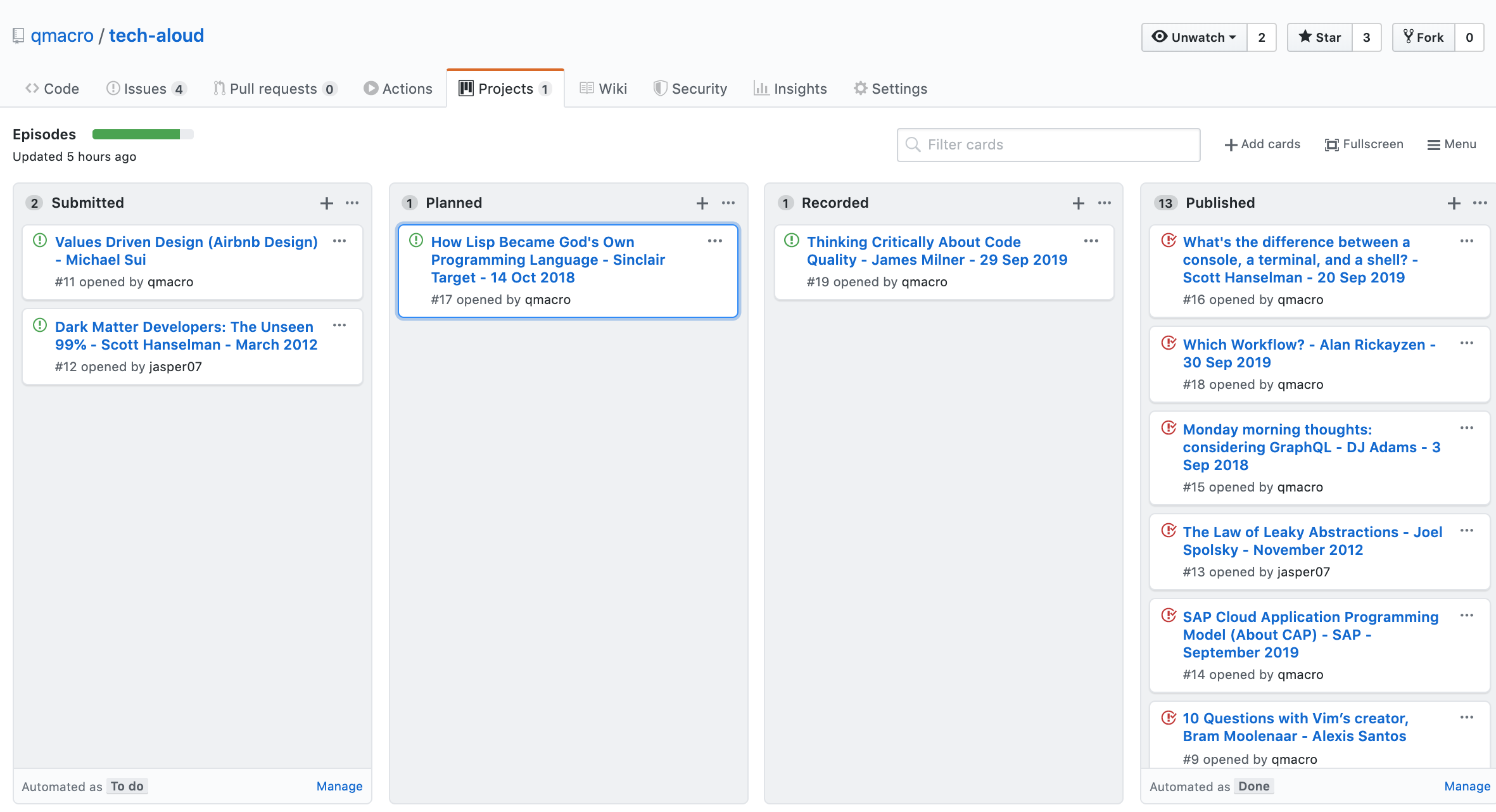Open the tech-aloud repository home link
1496x812 pixels.
click(x=156, y=35)
